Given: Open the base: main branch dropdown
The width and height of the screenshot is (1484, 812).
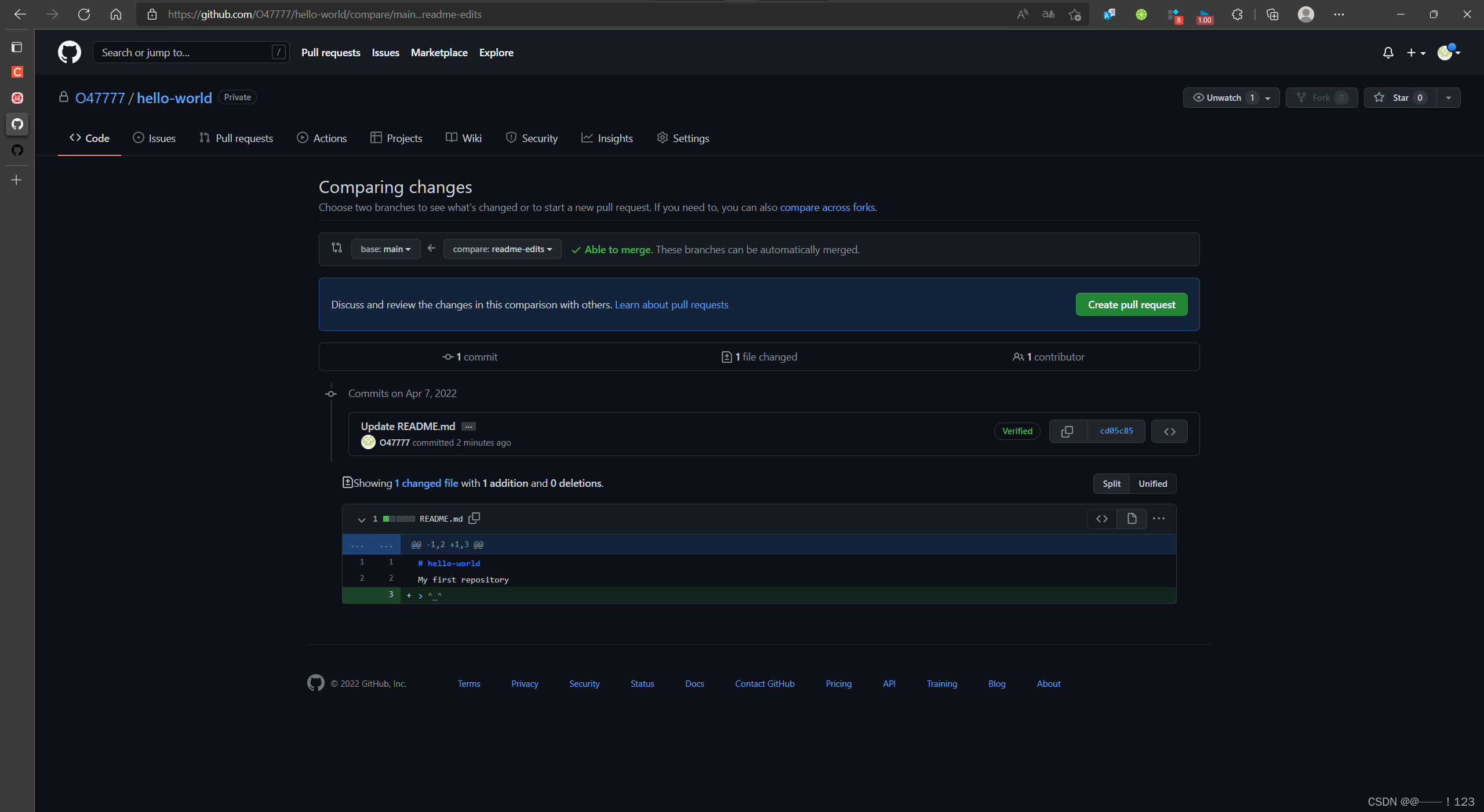Looking at the screenshot, I should pos(385,249).
